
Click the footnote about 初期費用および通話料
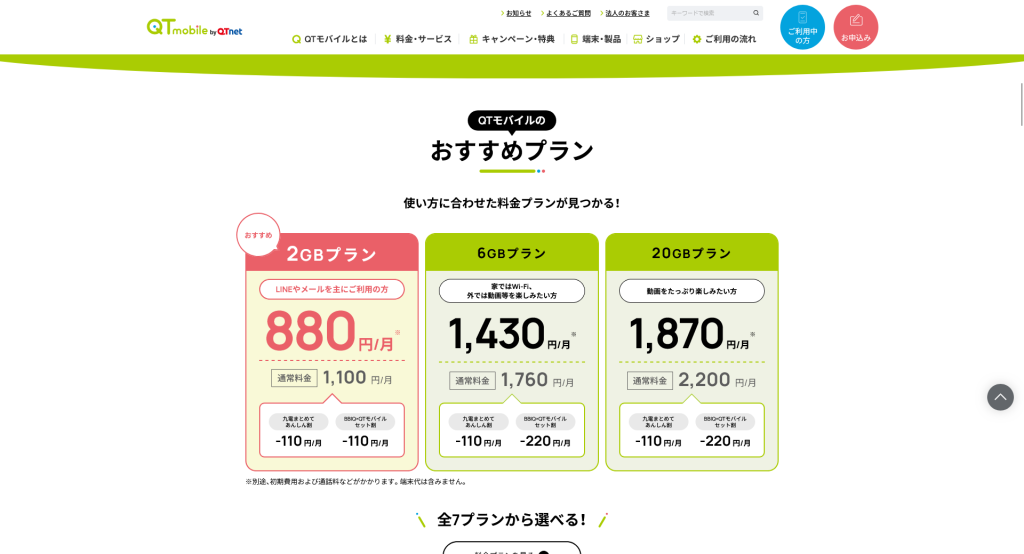[x=357, y=481]
